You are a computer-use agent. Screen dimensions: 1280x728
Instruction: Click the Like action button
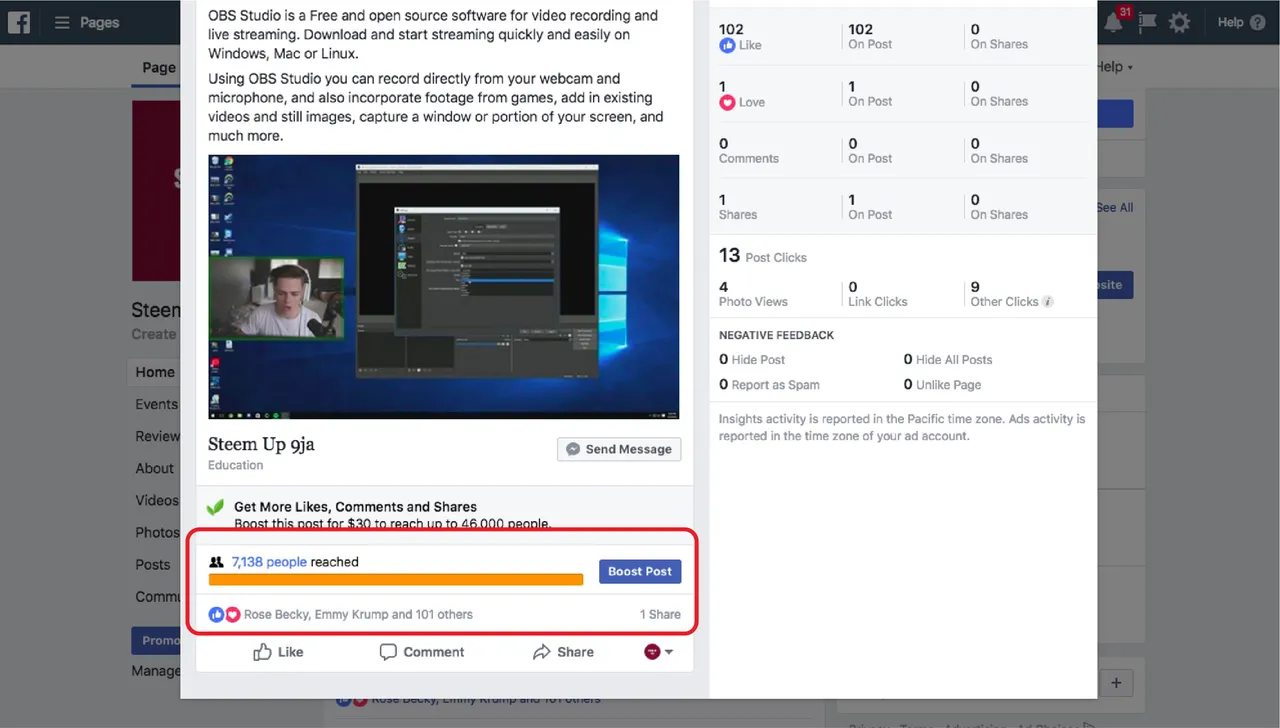(x=277, y=652)
